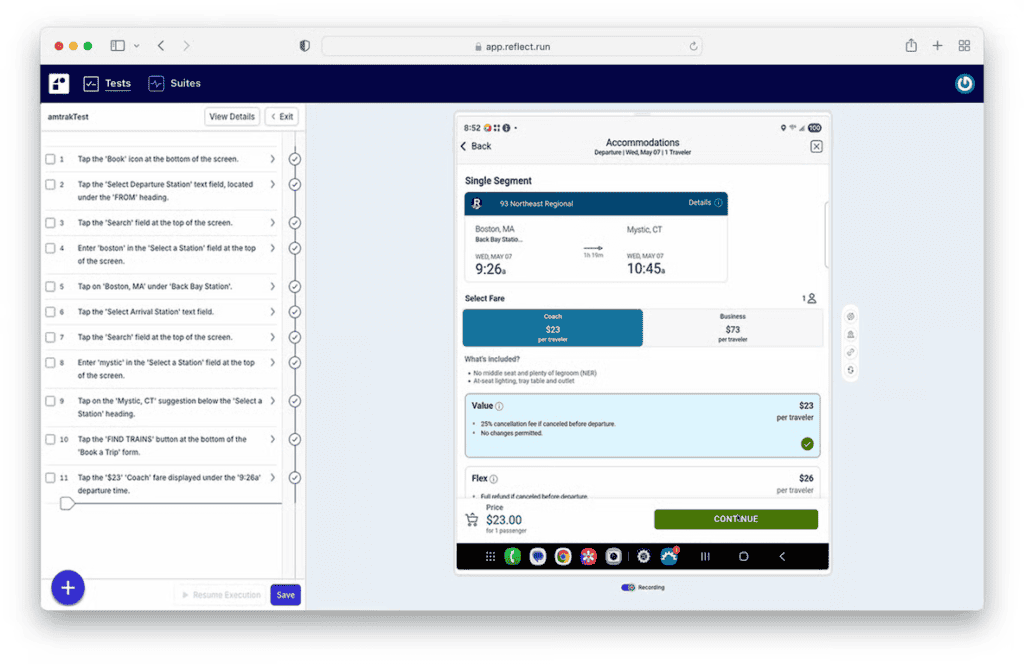Open the Safari sidebar dropdown arrow
This screenshot has height=664, width=1024.
(x=136, y=46)
